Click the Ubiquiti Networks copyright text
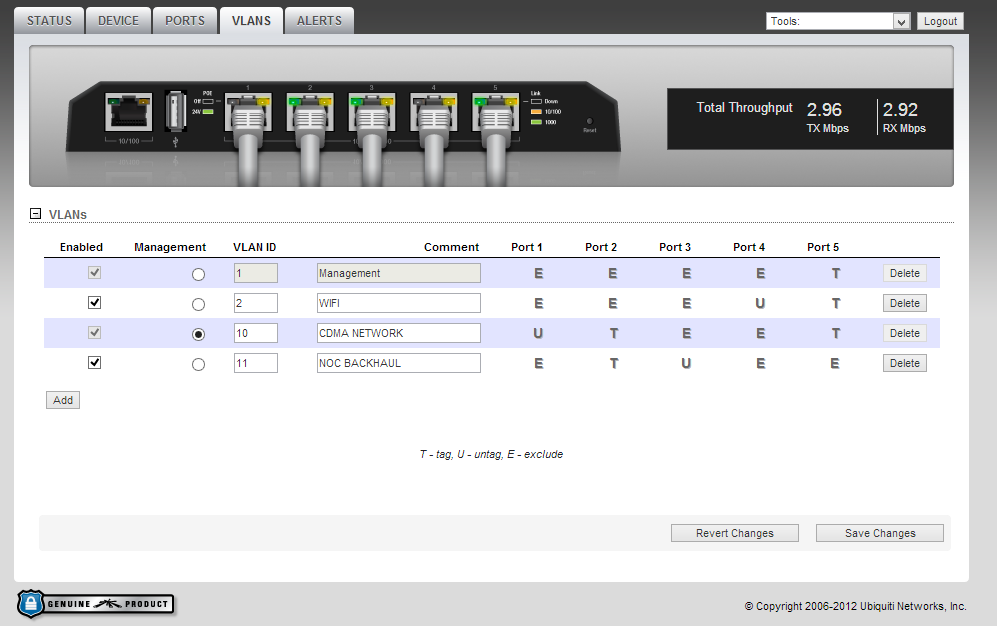 (855, 606)
